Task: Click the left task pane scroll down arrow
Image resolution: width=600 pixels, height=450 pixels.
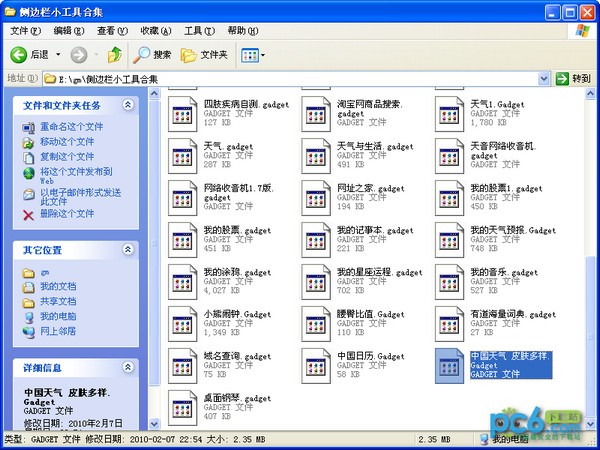Action: pyautogui.click(x=154, y=424)
